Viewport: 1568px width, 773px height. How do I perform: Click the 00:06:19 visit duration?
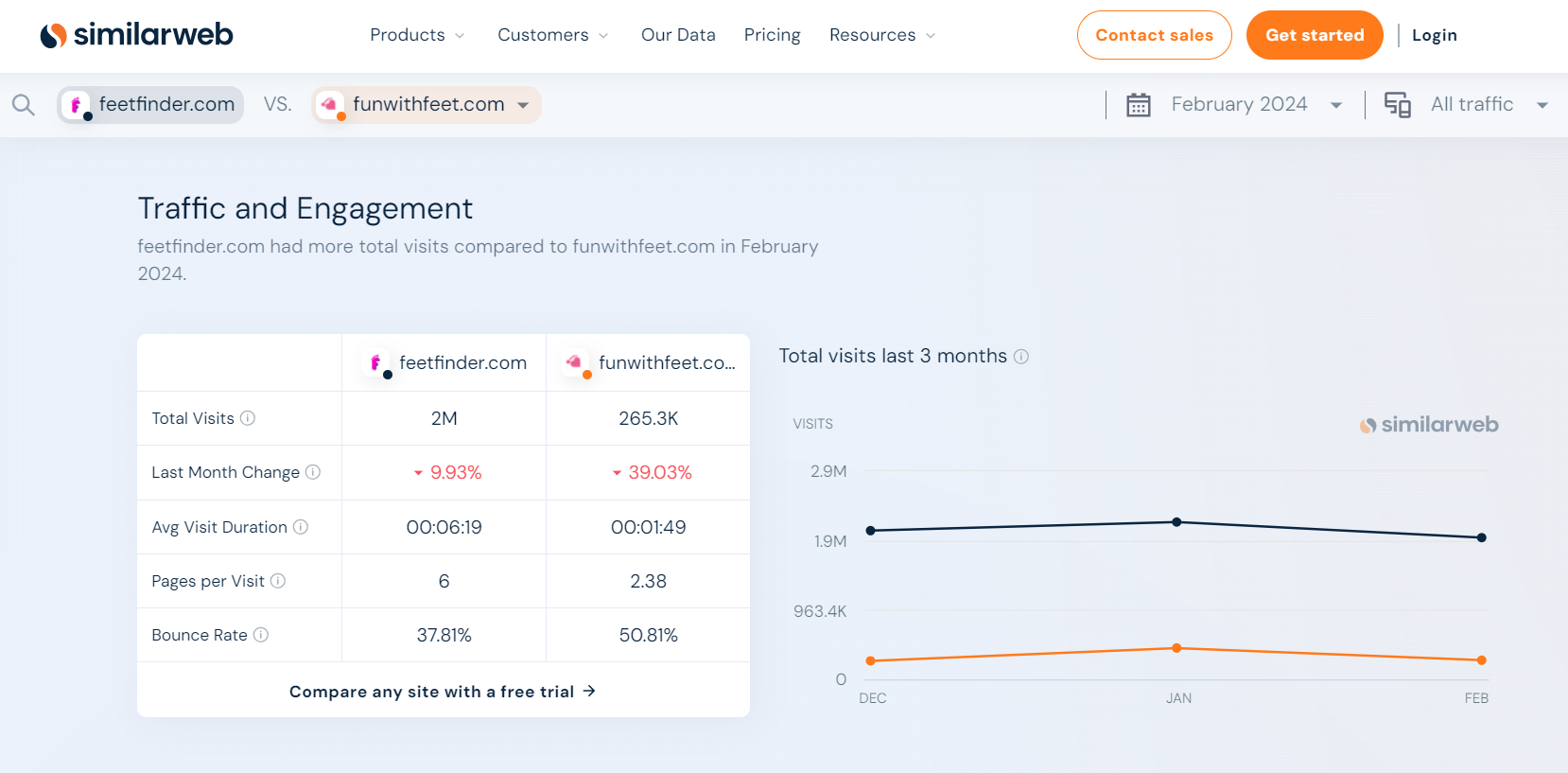coord(444,527)
